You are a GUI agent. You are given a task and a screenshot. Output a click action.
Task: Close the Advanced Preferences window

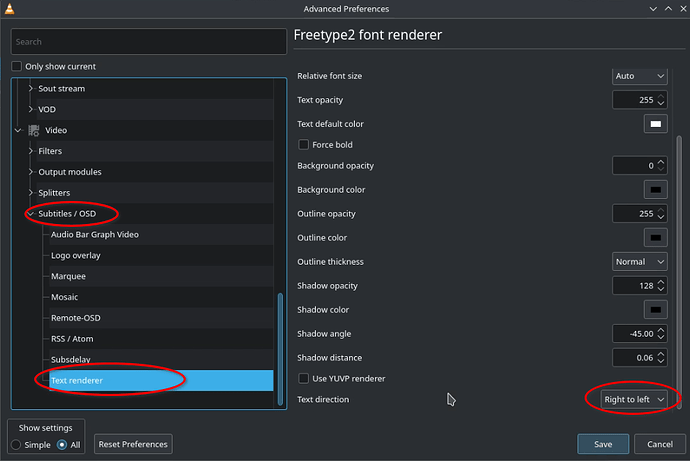[683, 9]
